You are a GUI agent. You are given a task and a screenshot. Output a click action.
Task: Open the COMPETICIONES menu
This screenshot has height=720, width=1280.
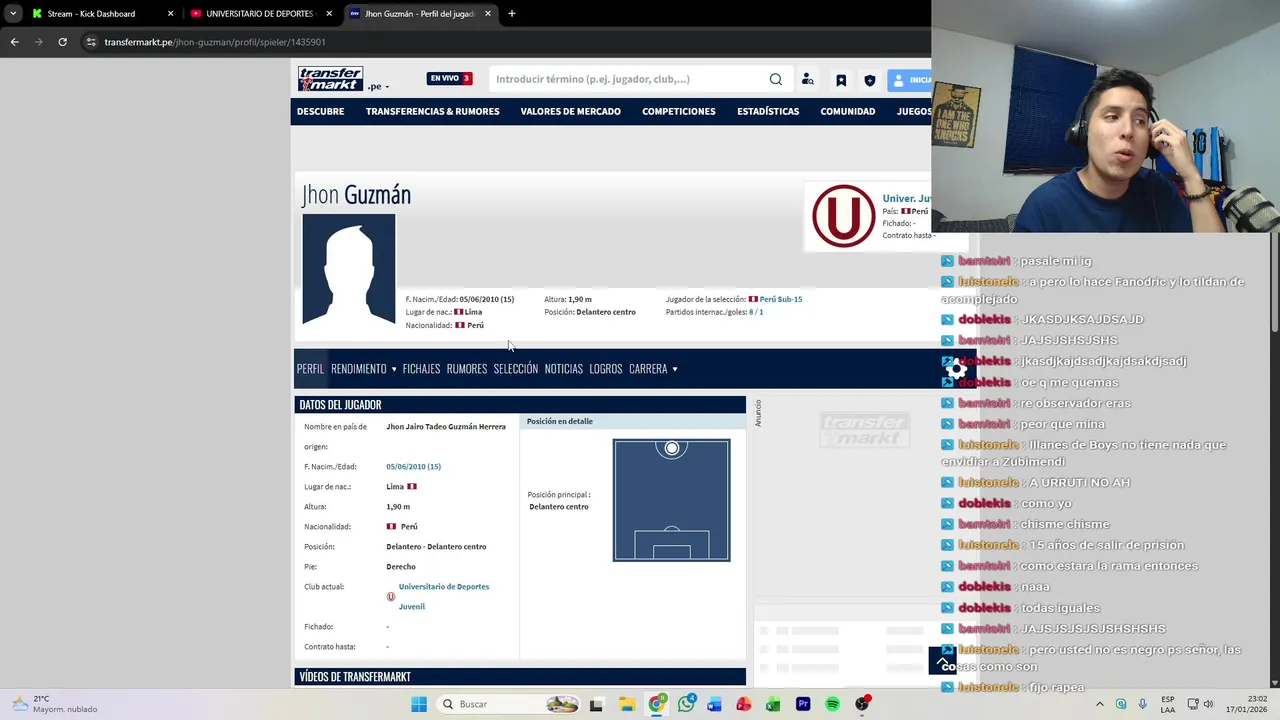[x=679, y=111]
